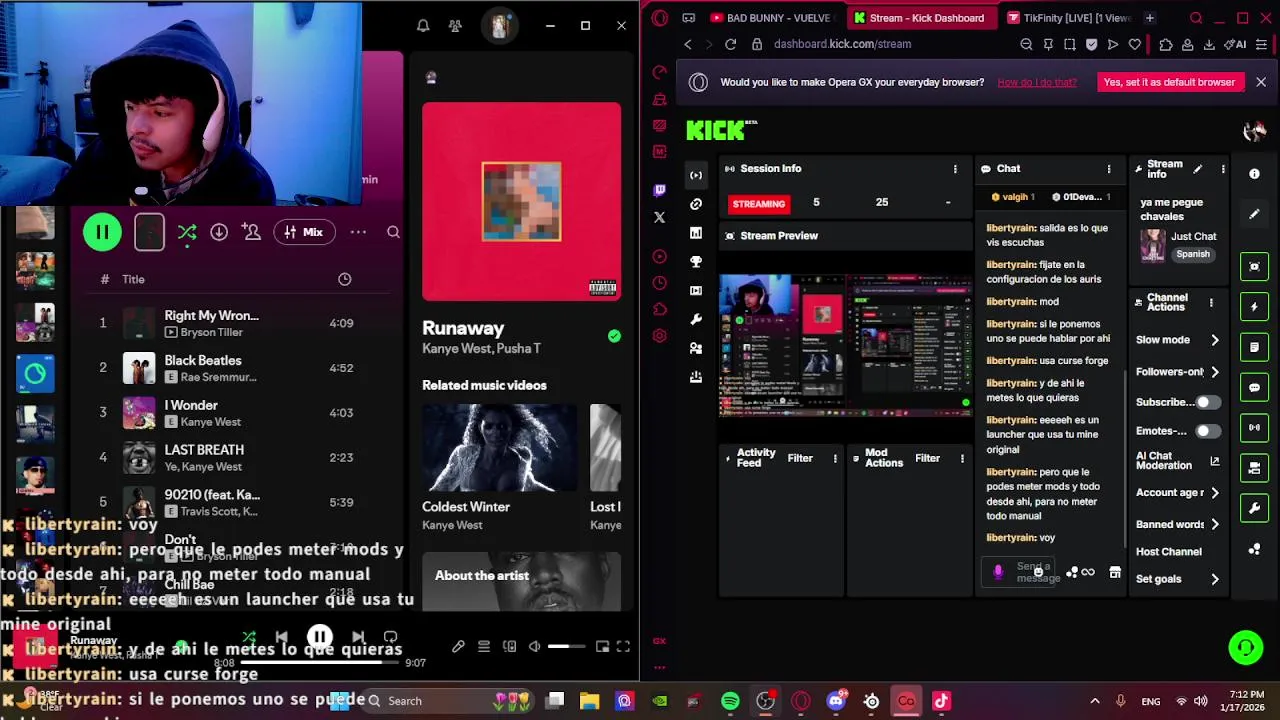This screenshot has width=1280, height=720.
Task: Open the Session Info panel options menu
Action: [955, 169]
